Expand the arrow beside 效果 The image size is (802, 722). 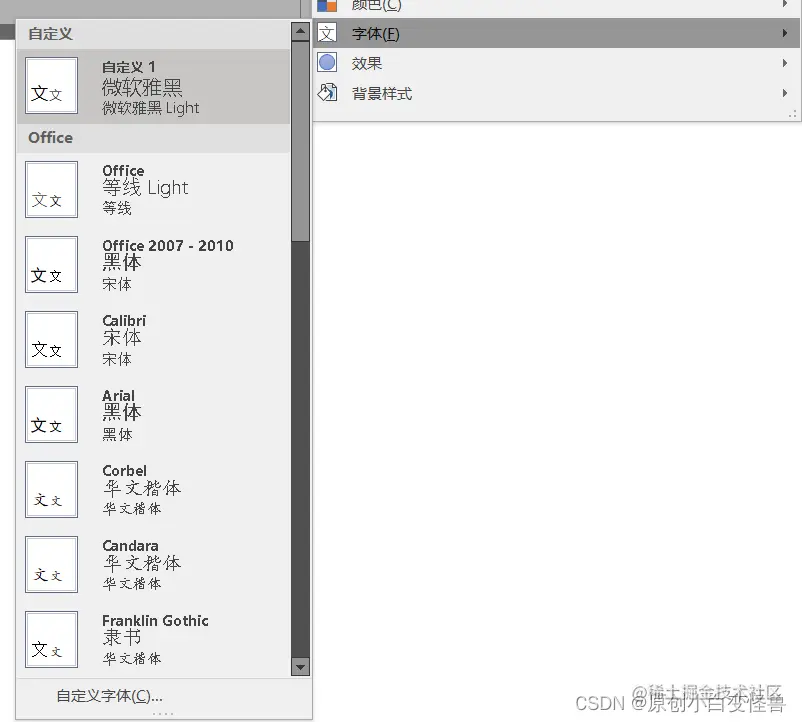click(x=785, y=63)
